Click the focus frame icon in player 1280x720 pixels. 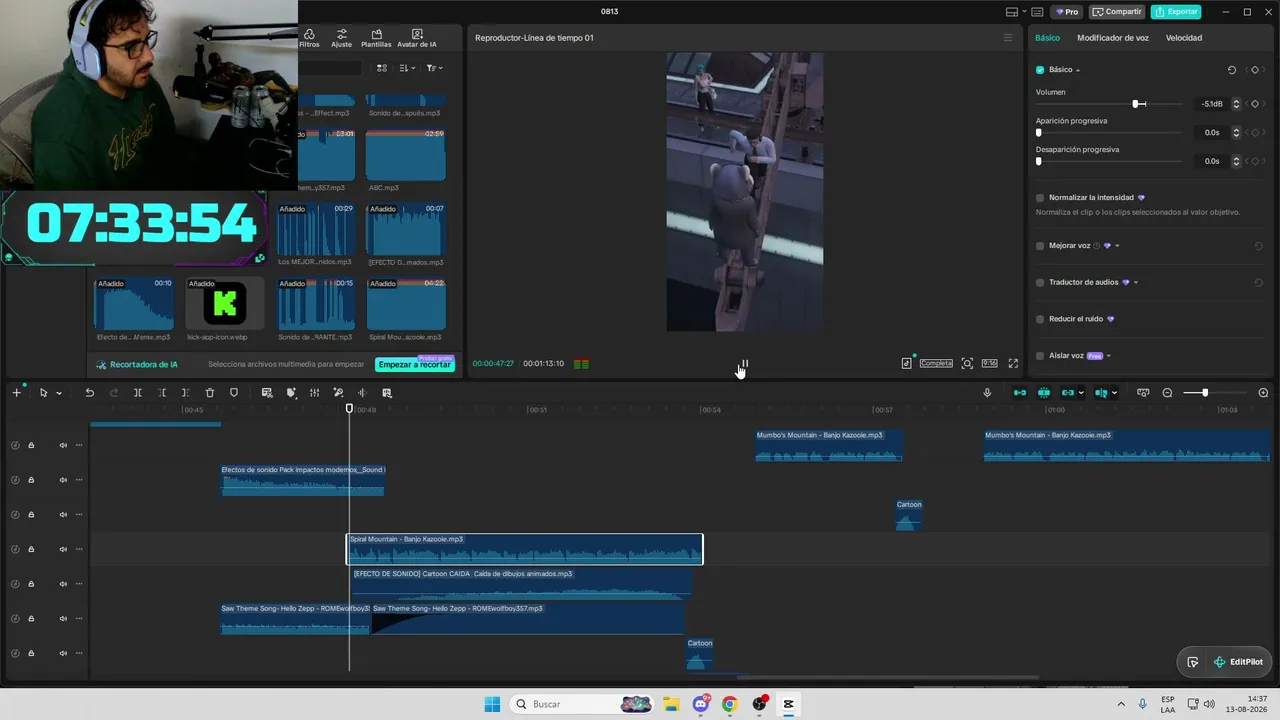(967, 364)
